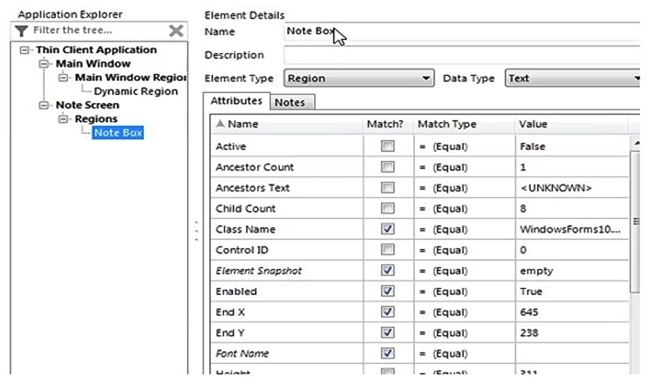649x384 pixels.
Task: Click the Name field containing Note Box
Action: (x=462, y=31)
